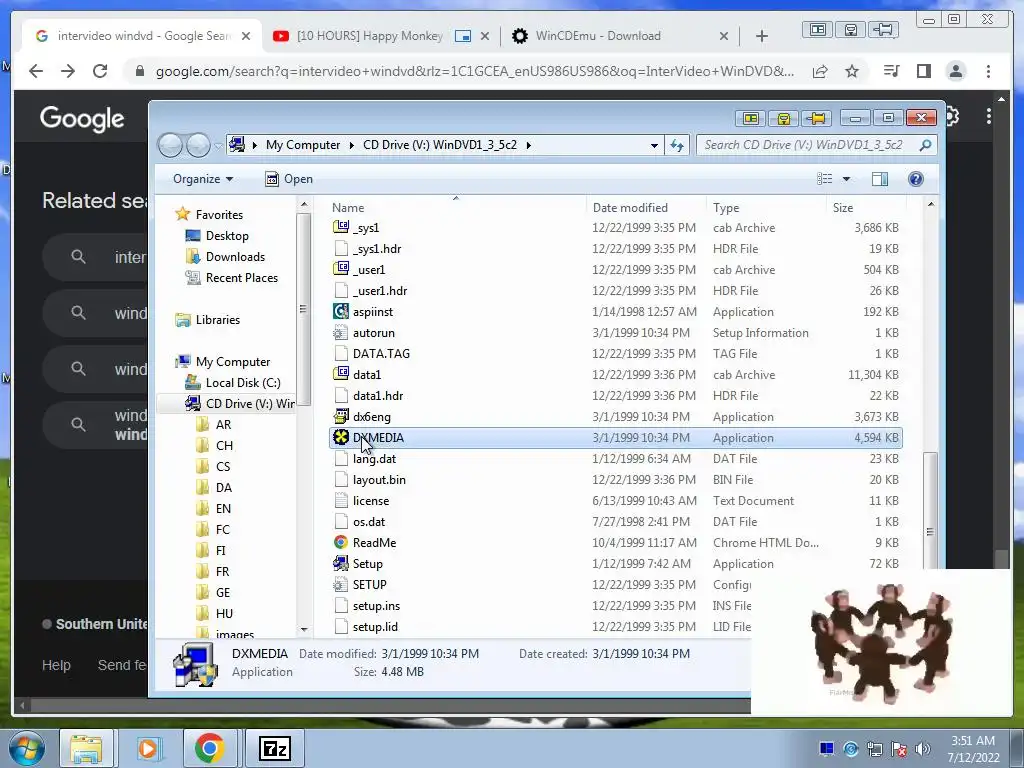The height and width of the screenshot is (768, 1024).
Task: Click the Explorer back navigation button
Action: pos(170,145)
